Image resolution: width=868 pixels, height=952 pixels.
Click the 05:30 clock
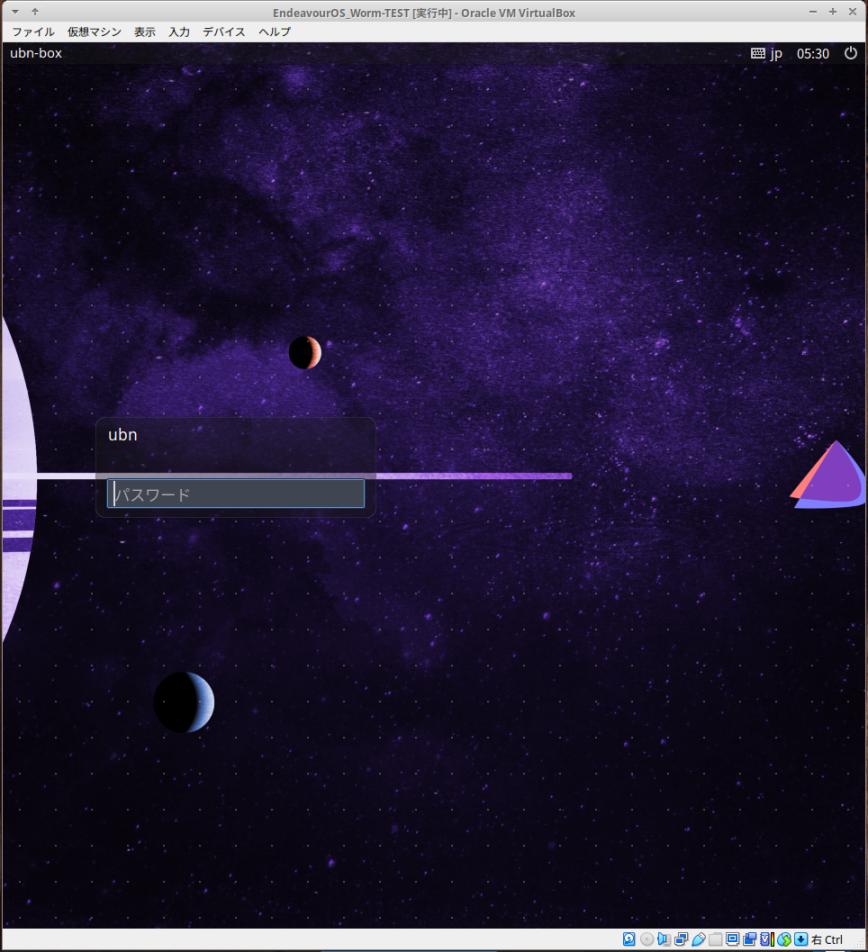pos(813,54)
